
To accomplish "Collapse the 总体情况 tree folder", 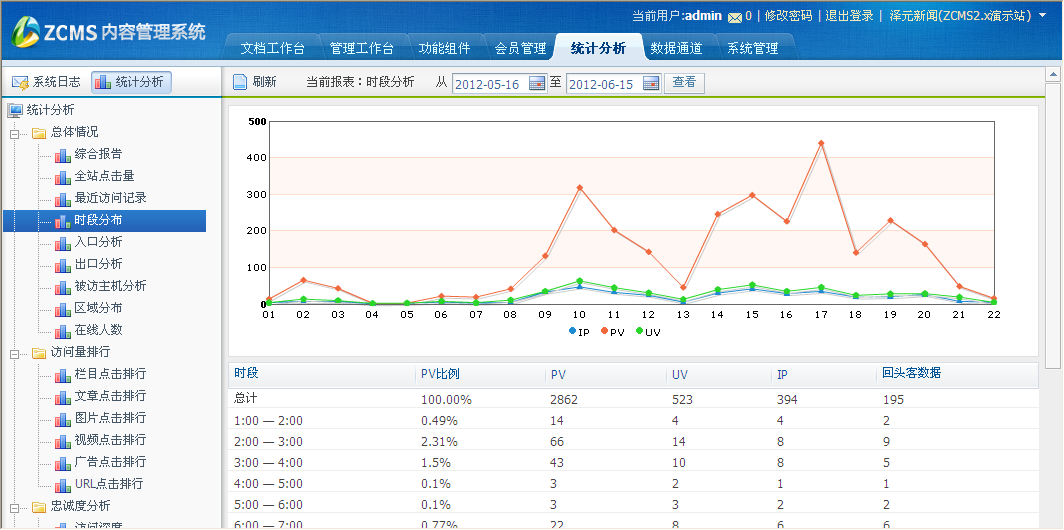I will tap(15, 132).
